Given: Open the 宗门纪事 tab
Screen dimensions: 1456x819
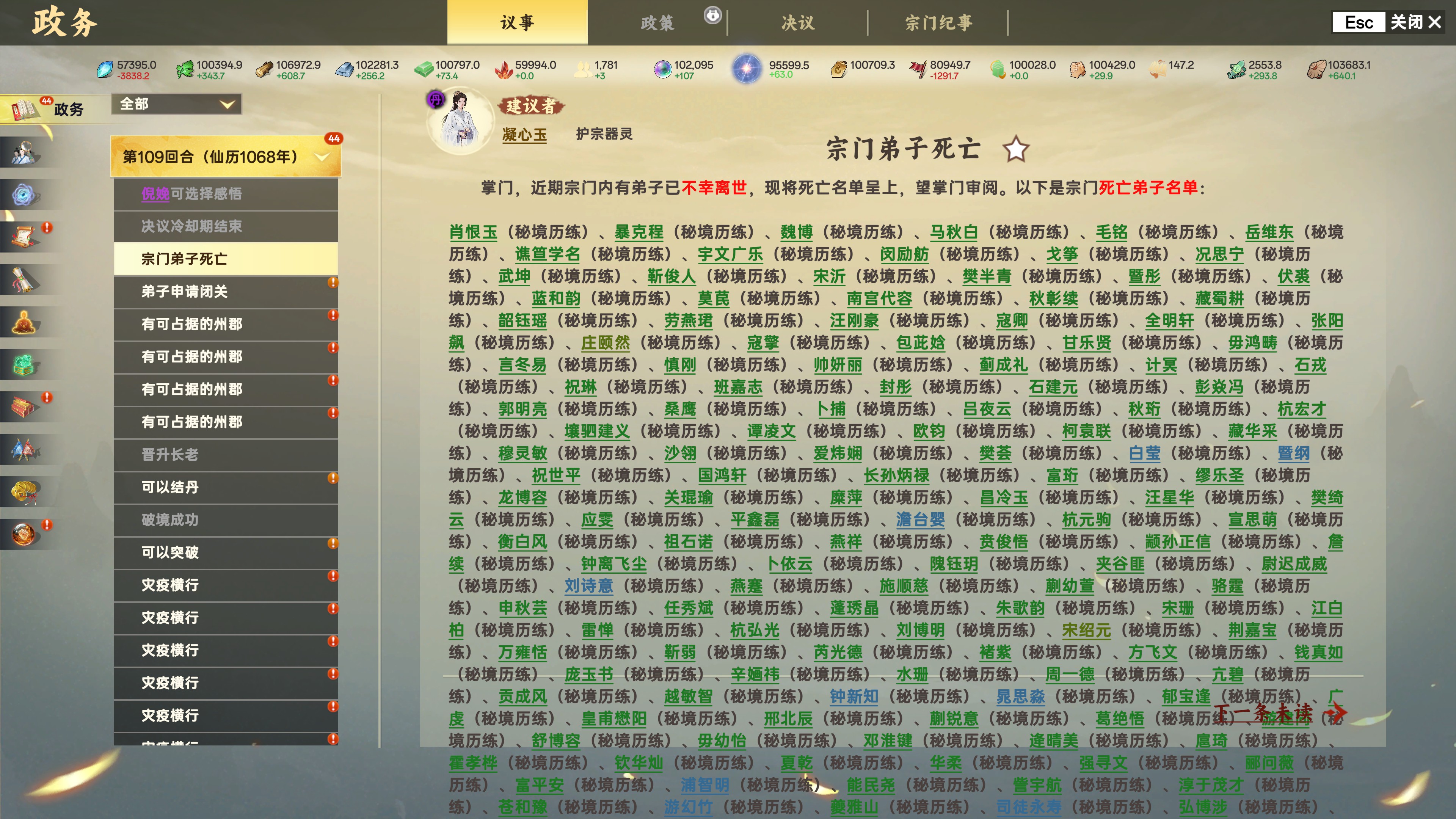Looking at the screenshot, I should pos(938,23).
